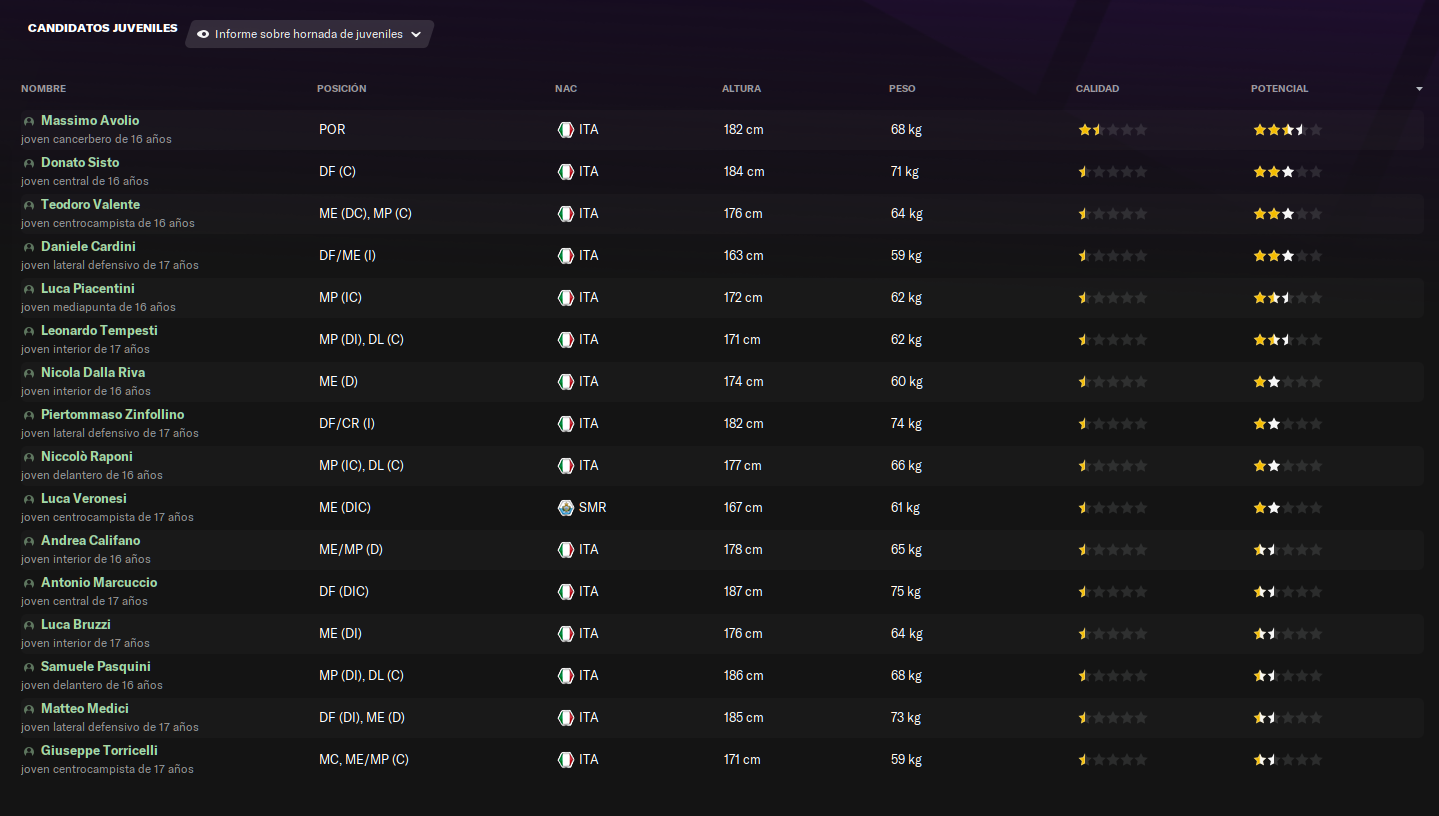Click the player icon beside Teodoro Valente
The width and height of the screenshot is (1439, 816).
point(29,205)
